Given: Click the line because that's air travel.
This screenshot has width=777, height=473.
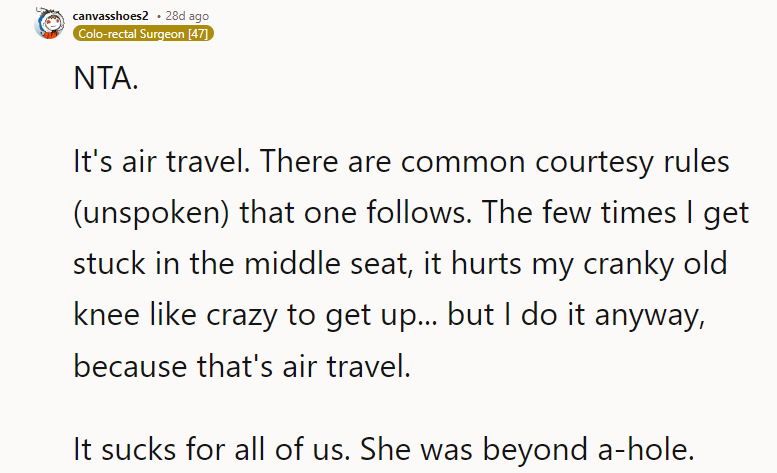Looking at the screenshot, I should click(x=242, y=365).
